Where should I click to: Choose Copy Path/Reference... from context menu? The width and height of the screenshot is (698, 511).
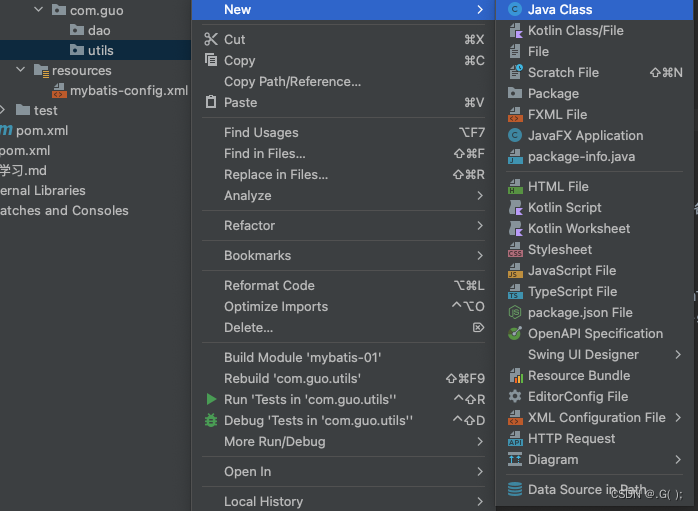[x=343, y=81]
